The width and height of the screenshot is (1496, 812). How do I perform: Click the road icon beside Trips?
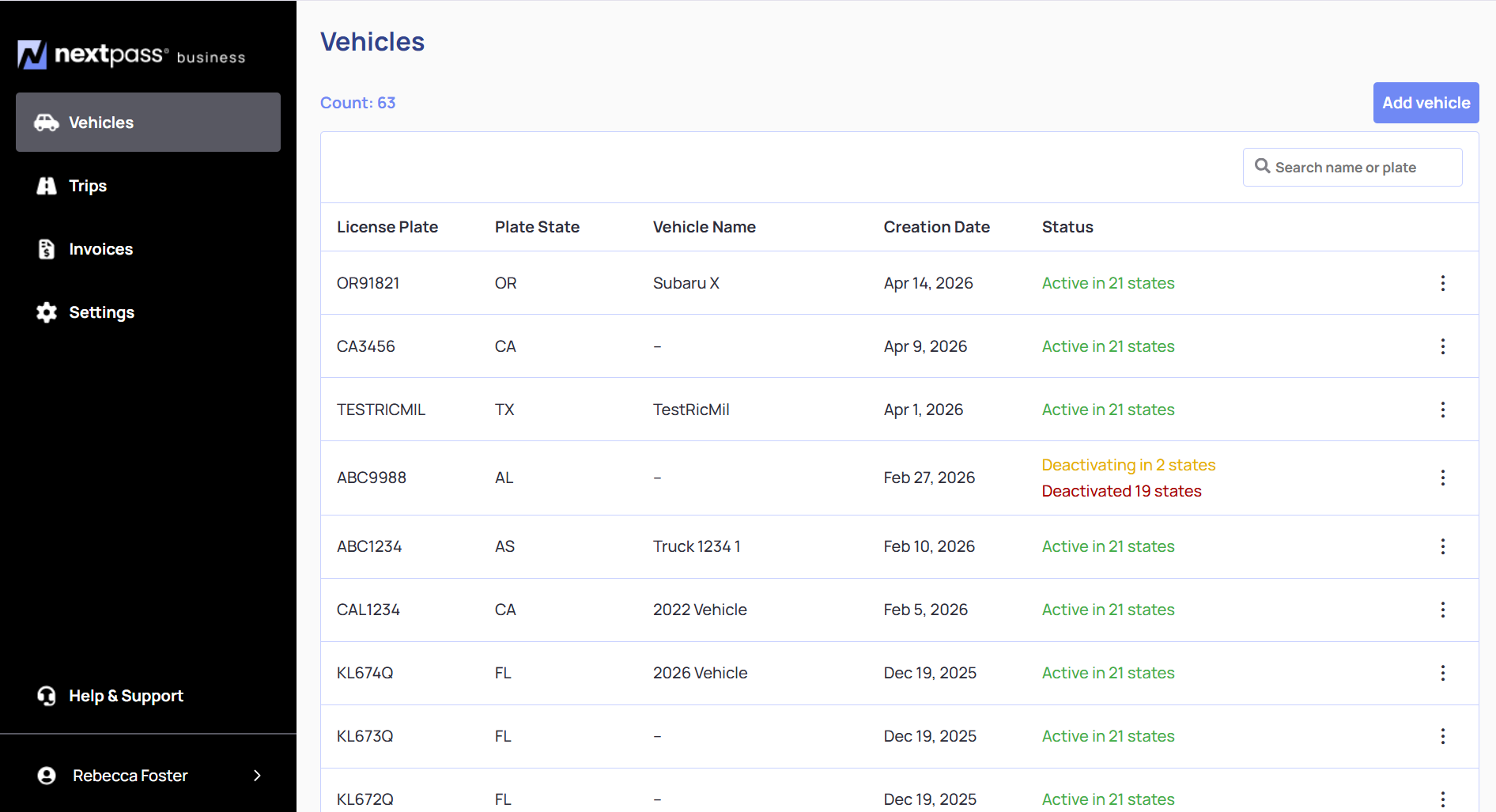click(x=47, y=186)
